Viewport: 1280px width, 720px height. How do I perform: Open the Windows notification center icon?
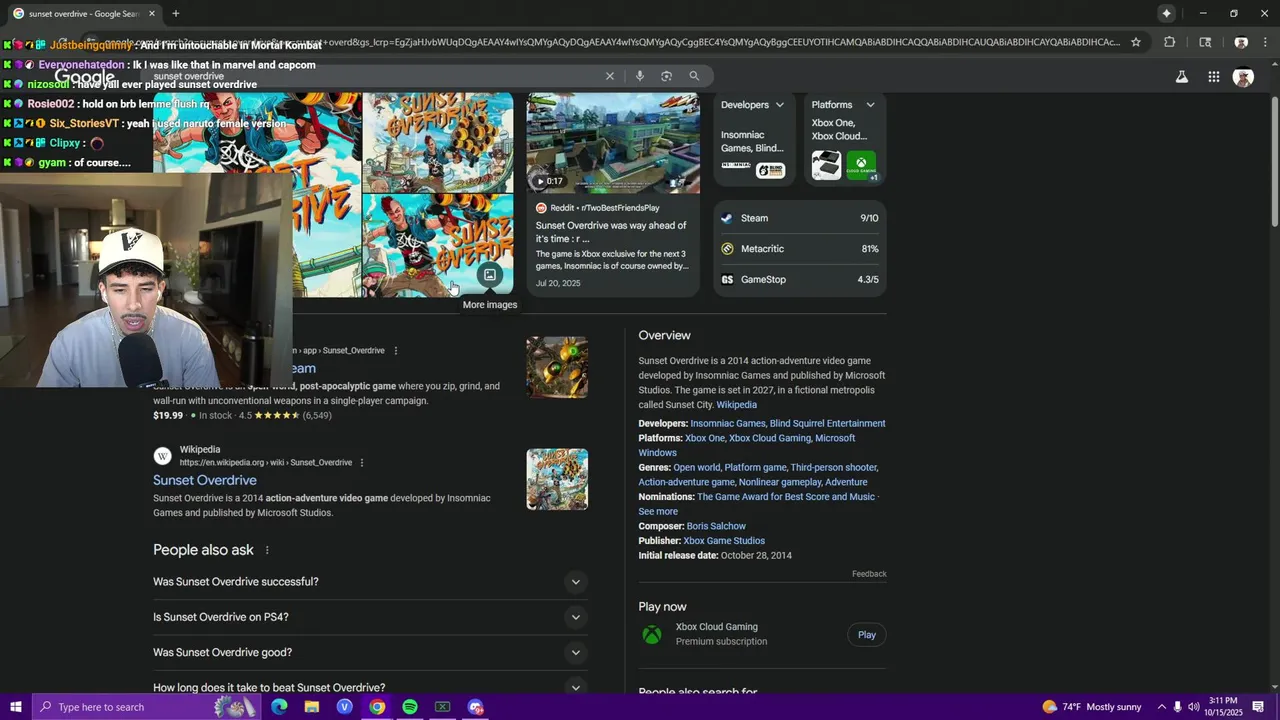pos(1260,707)
